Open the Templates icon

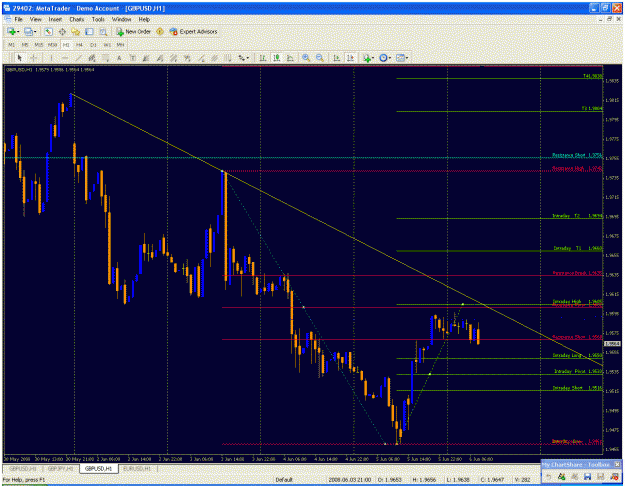click(400, 58)
